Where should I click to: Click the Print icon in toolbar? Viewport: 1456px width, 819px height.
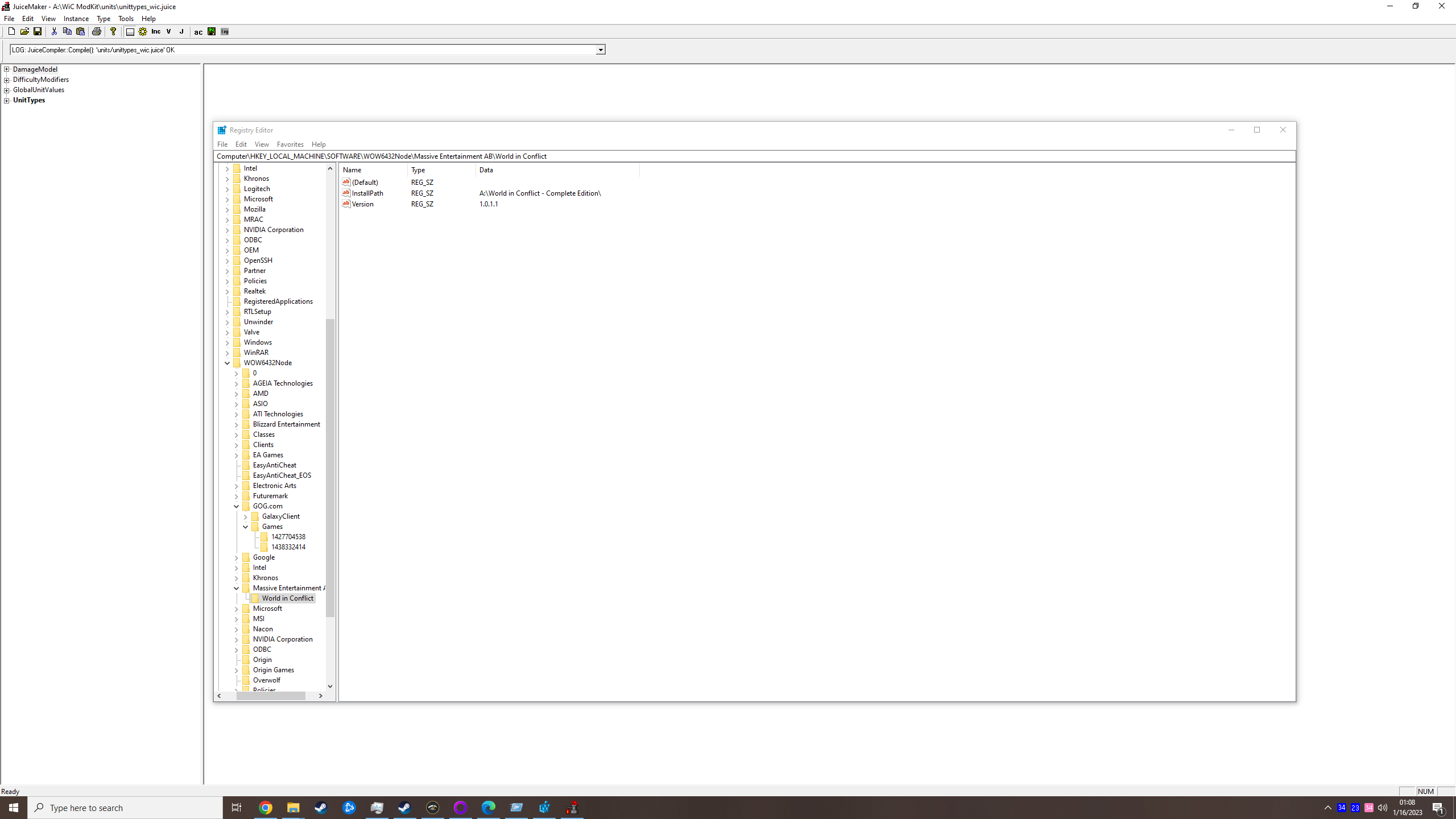(x=97, y=31)
